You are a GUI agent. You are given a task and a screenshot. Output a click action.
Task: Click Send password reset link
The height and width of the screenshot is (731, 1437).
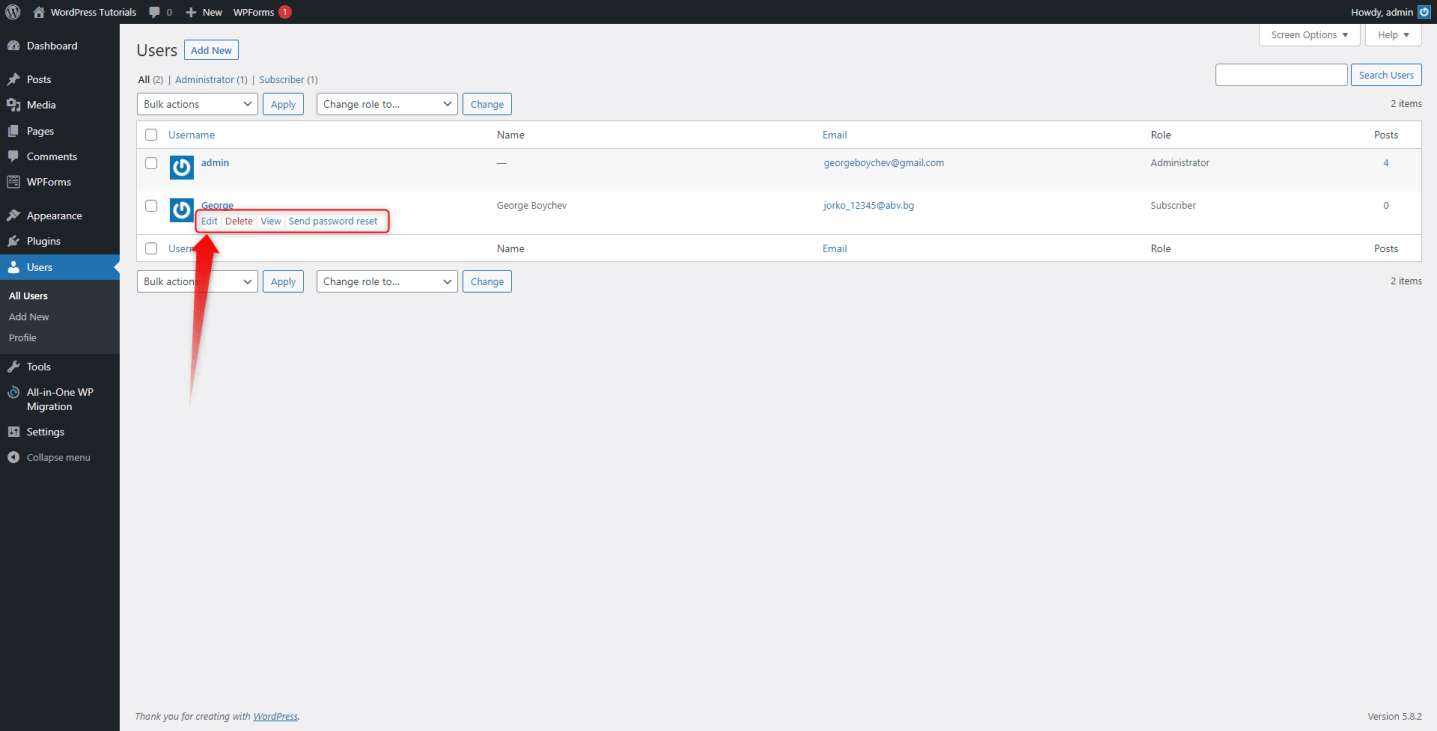pyautogui.click(x=333, y=221)
